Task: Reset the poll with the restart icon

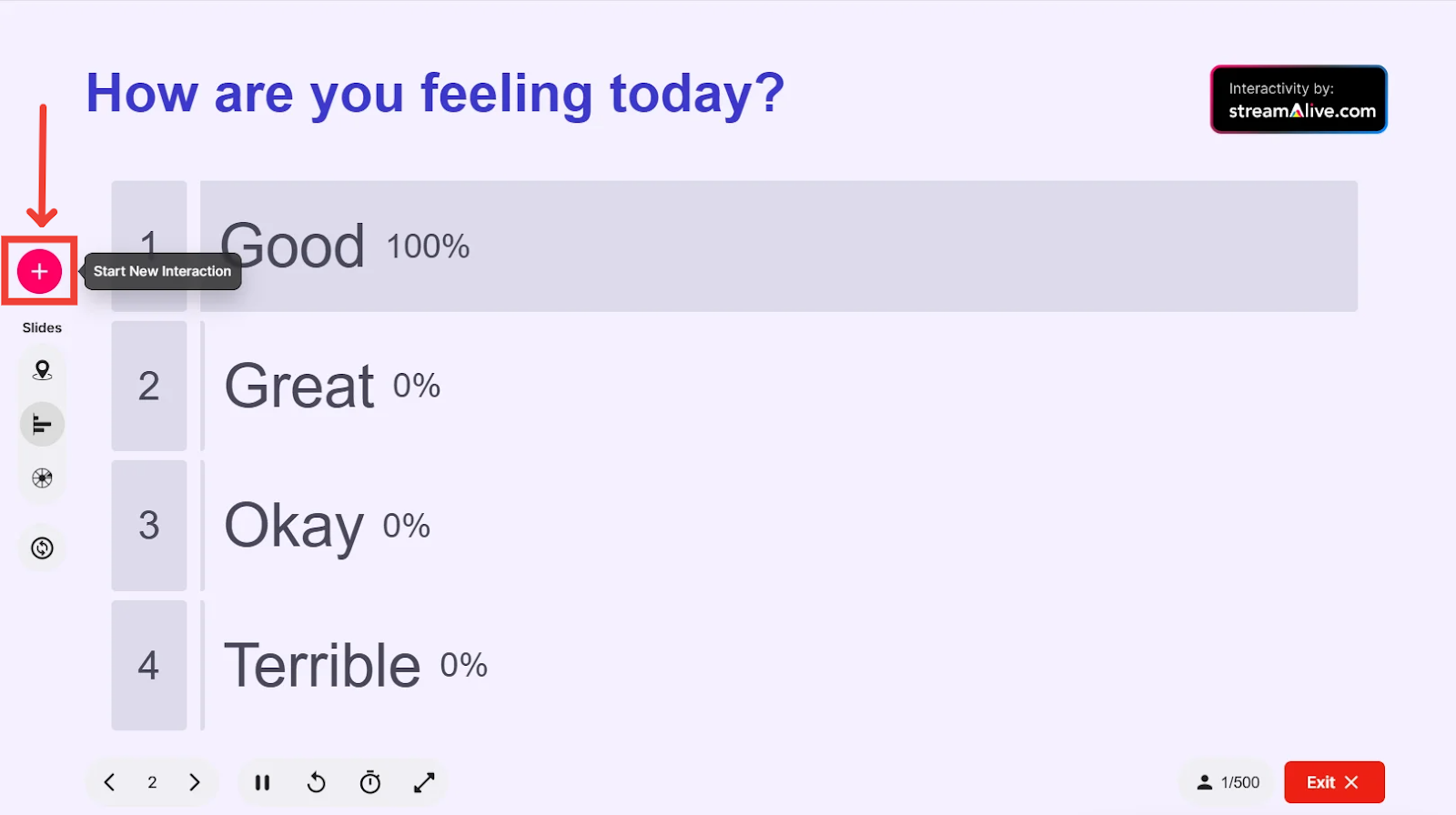Action: (316, 782)
